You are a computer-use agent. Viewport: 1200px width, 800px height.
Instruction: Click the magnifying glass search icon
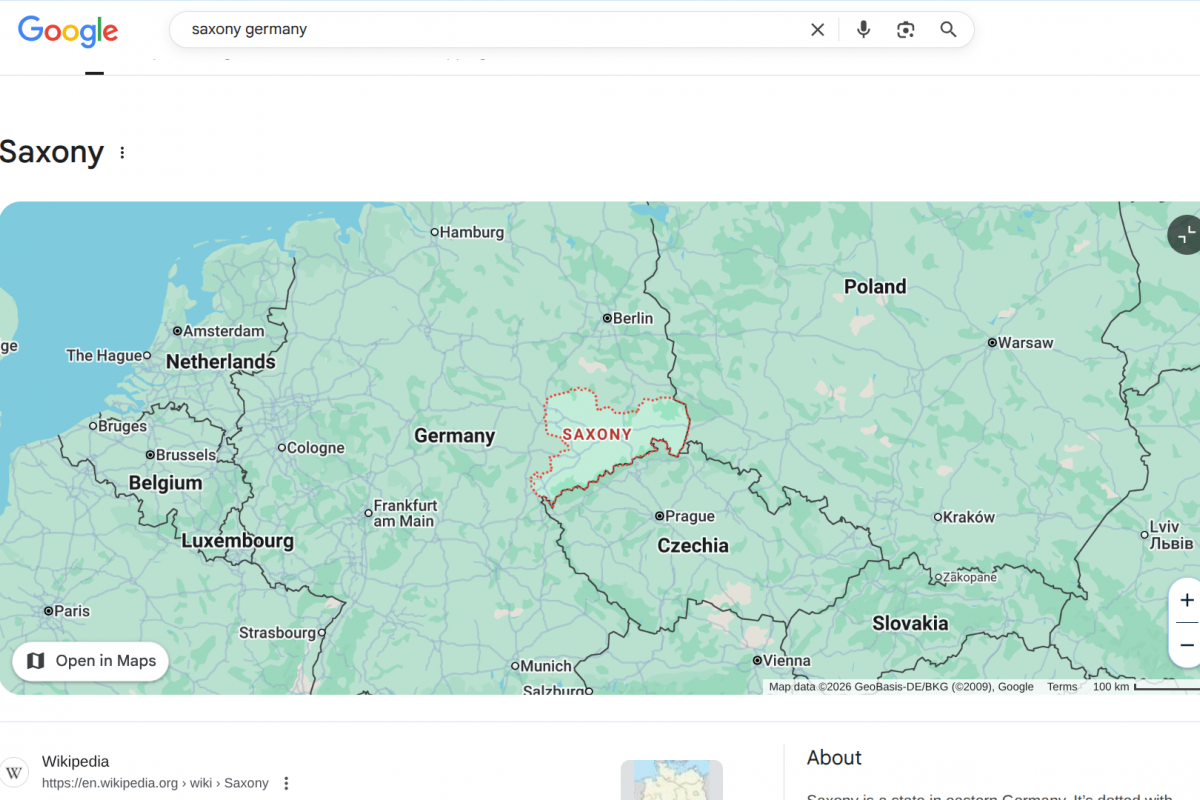pos(948,30)
